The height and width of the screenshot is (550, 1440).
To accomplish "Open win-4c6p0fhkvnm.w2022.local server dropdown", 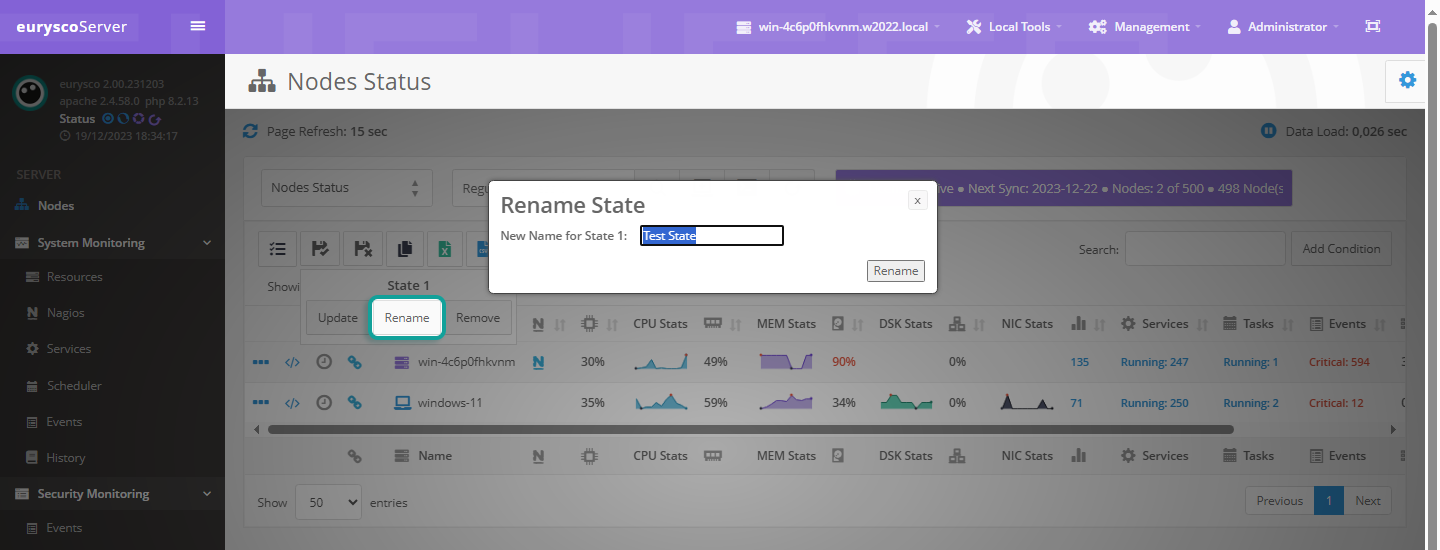I will tap(838, 27).
